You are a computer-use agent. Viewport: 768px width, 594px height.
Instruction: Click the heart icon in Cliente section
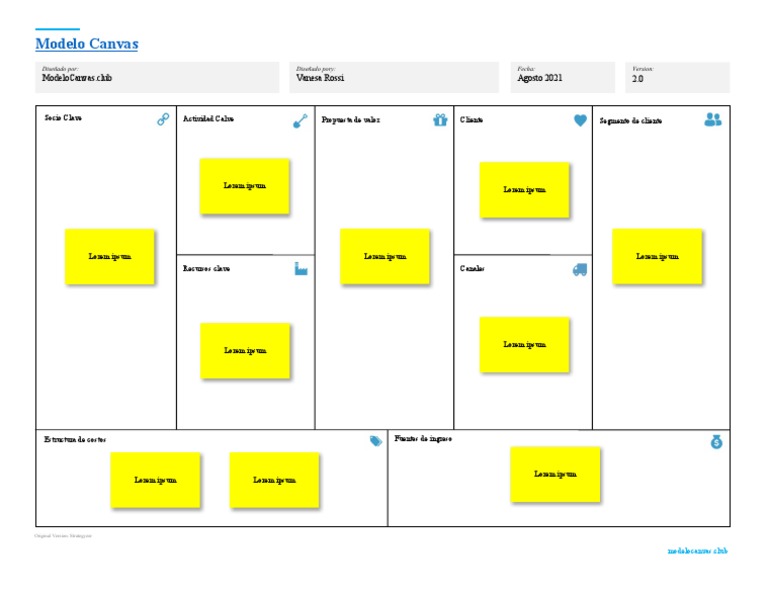pyautogui.click(x=580, y=121)
